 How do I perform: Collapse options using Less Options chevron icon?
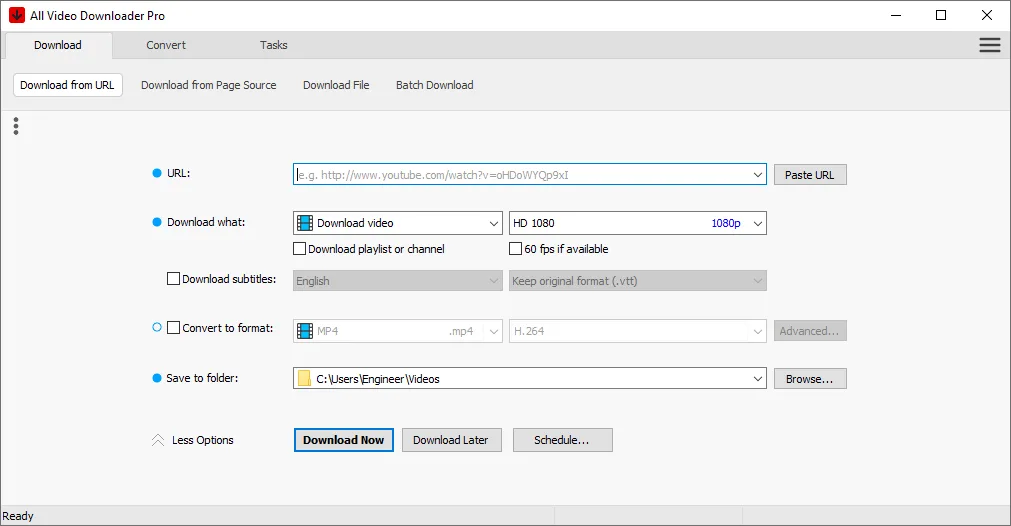[157, 440]
